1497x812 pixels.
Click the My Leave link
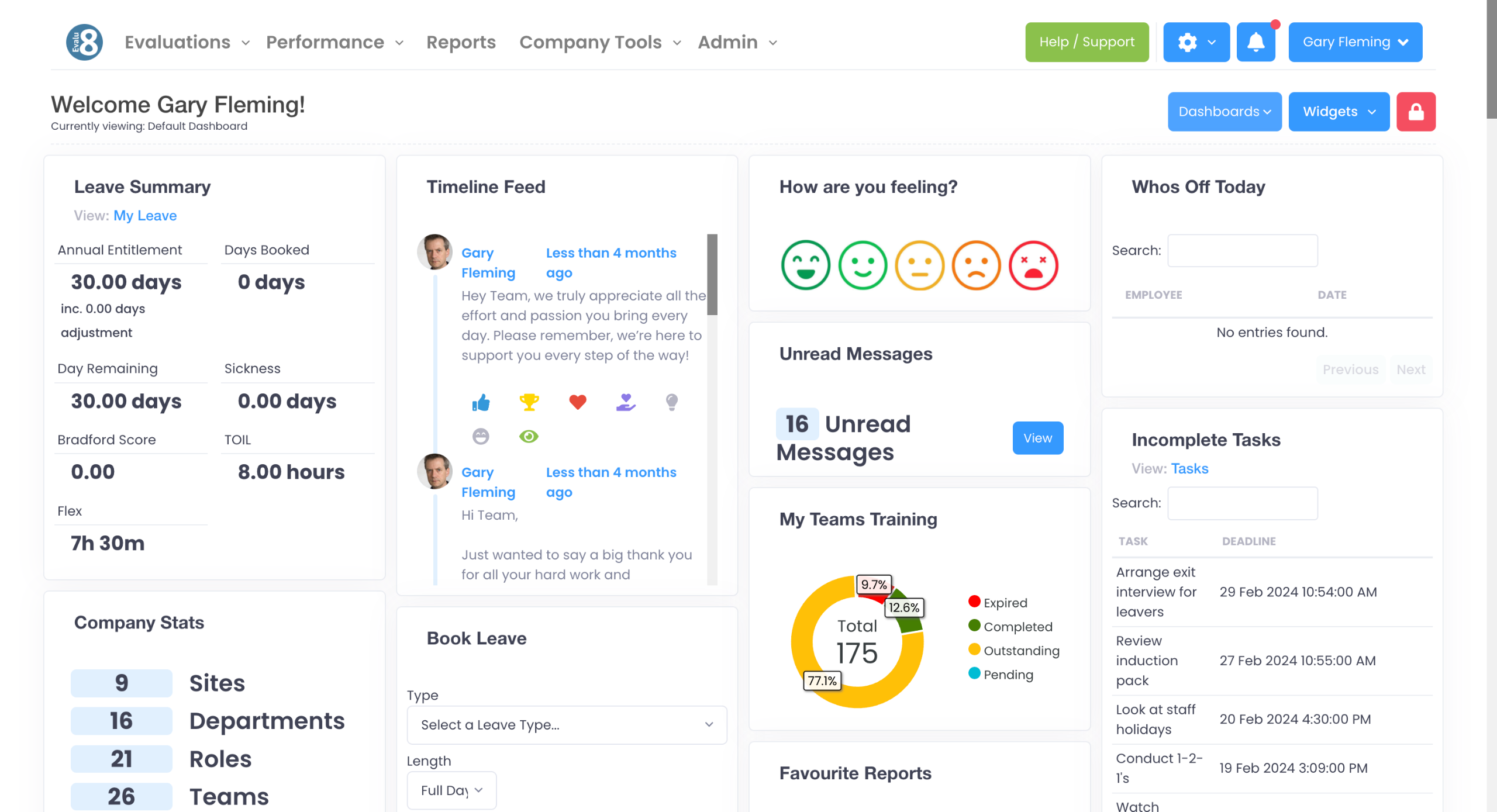[x=145, y=216]
